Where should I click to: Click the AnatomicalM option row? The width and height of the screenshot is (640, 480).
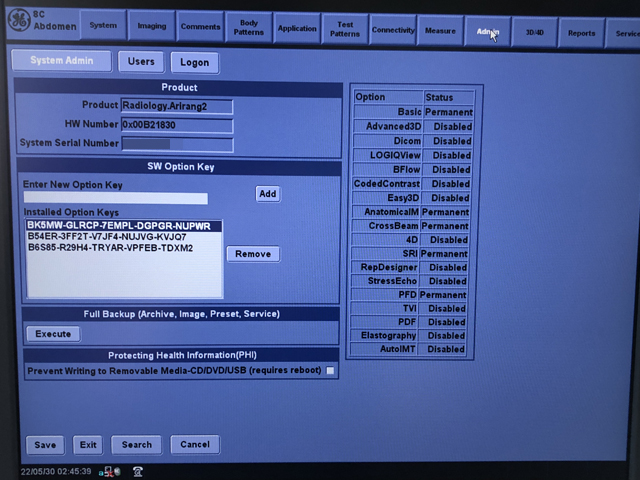(411, 212)
